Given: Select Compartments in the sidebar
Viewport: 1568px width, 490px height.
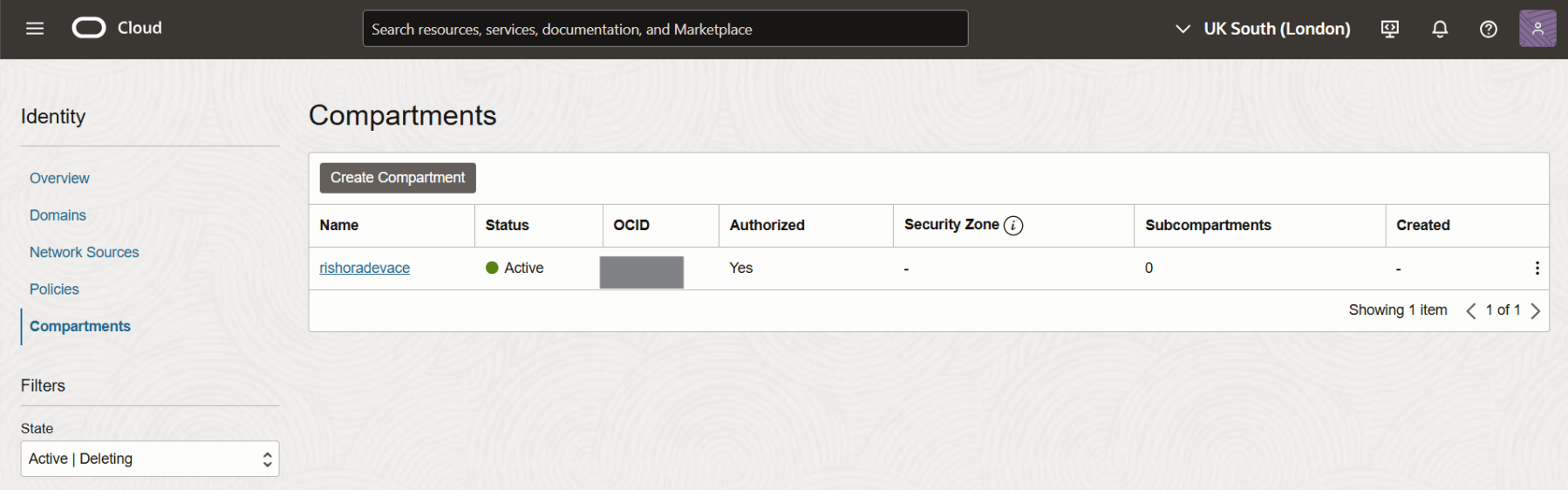Looking at the screenshot, I should click(x=80, y=326).
